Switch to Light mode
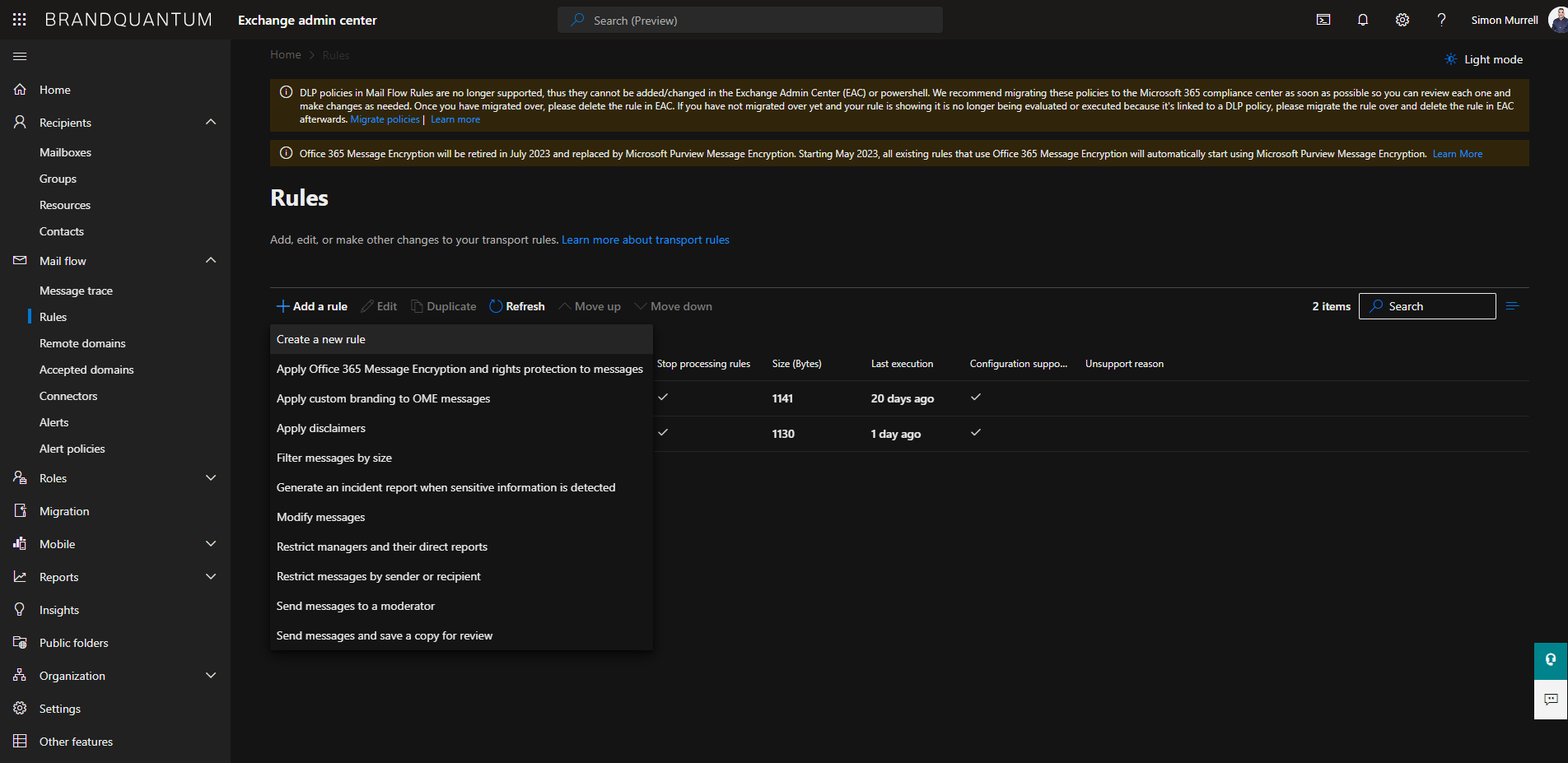 point(1483,59)
